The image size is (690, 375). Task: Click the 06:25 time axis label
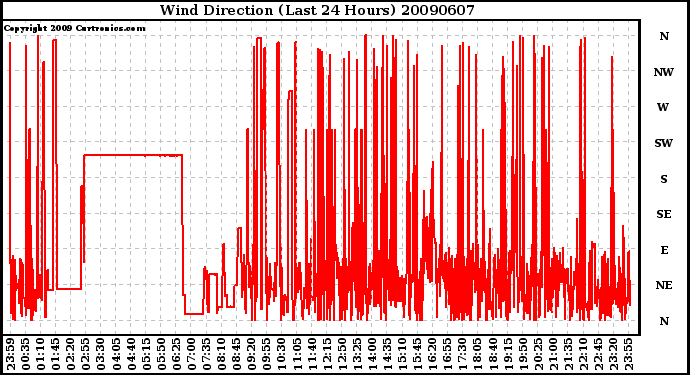coord(176,354)
